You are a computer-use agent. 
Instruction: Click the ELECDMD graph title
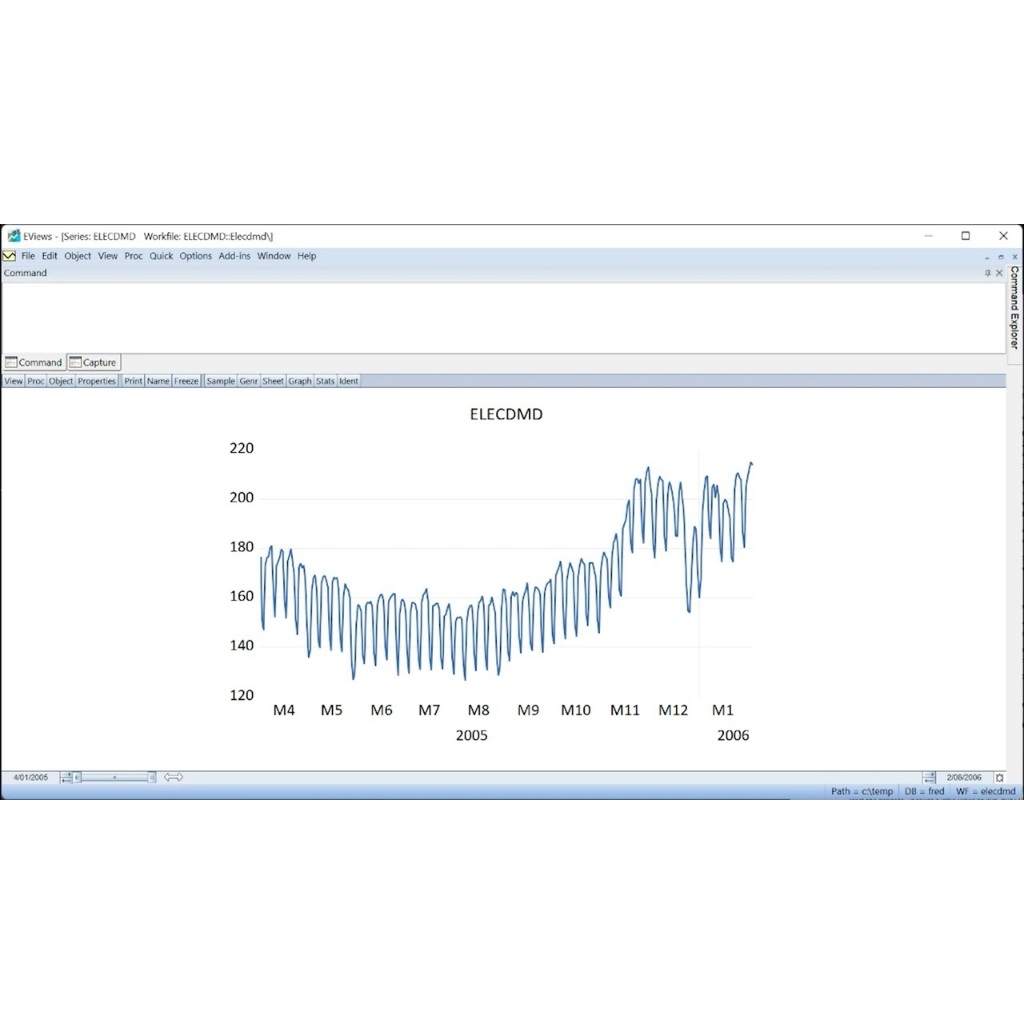(506, 414)
